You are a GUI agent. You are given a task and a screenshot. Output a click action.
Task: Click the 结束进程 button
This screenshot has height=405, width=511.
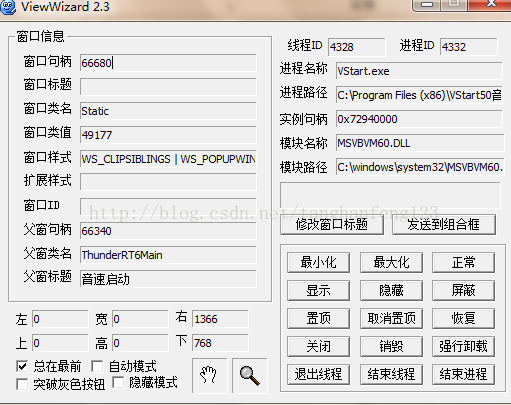click(x=463, y=374)
